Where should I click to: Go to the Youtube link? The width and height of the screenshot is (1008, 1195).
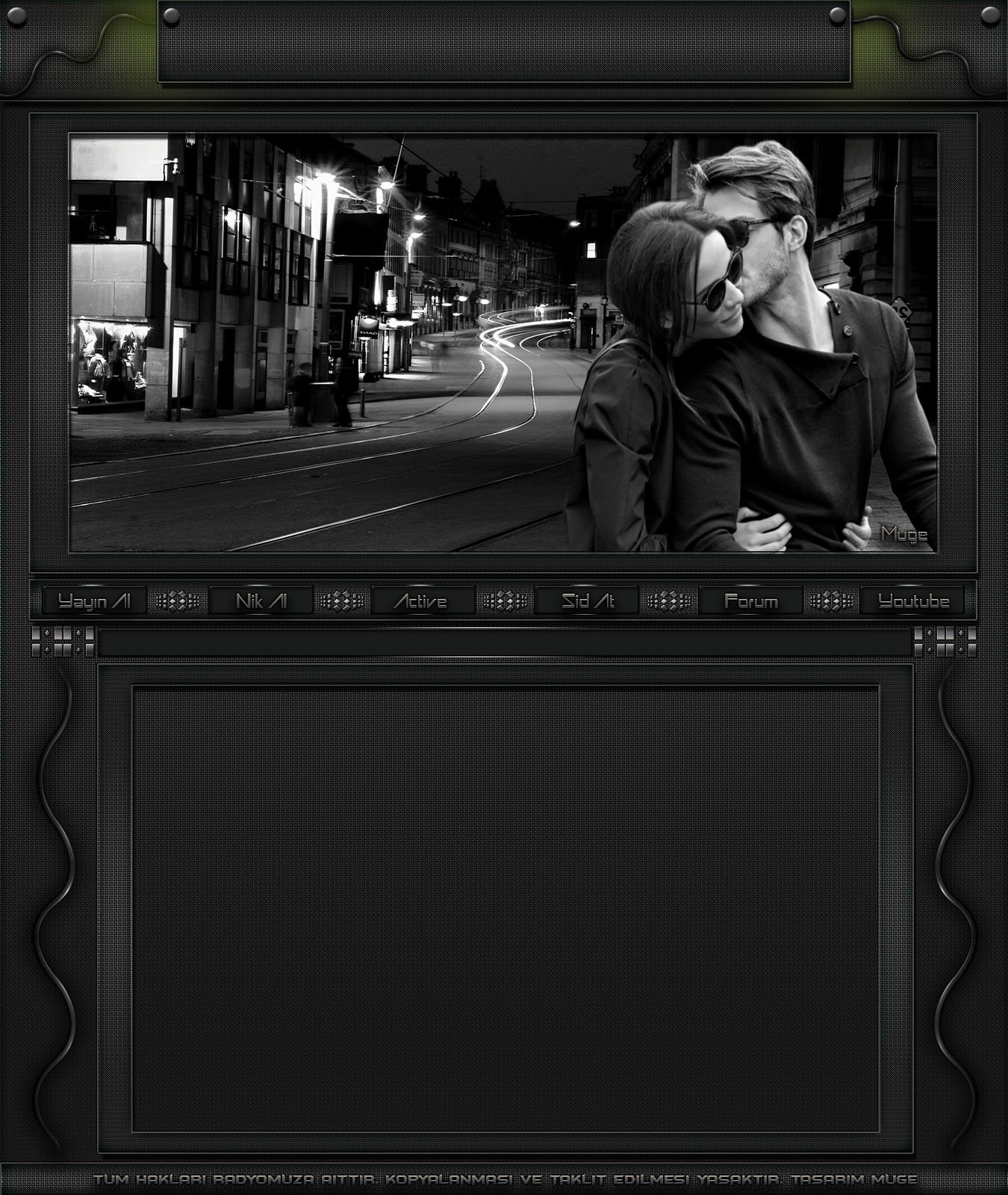click(x=912, y=600)
